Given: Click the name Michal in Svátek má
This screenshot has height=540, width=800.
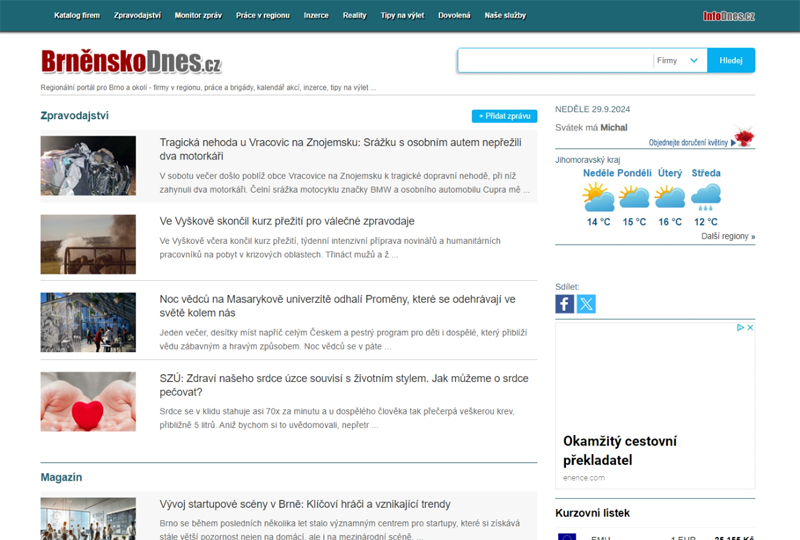Looking at the screenshot, I should (614, 128).
